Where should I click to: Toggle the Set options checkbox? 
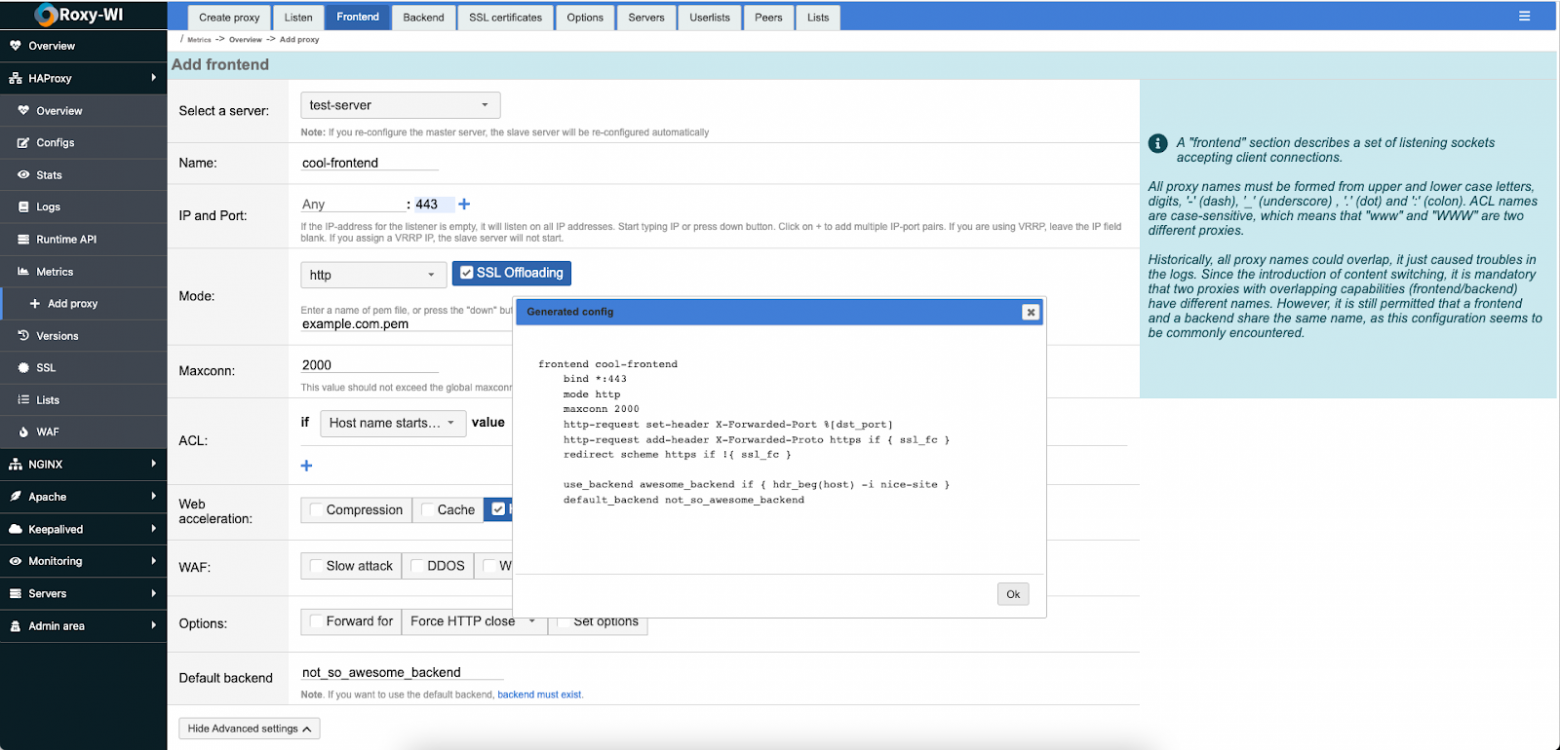tap(563, 622)
